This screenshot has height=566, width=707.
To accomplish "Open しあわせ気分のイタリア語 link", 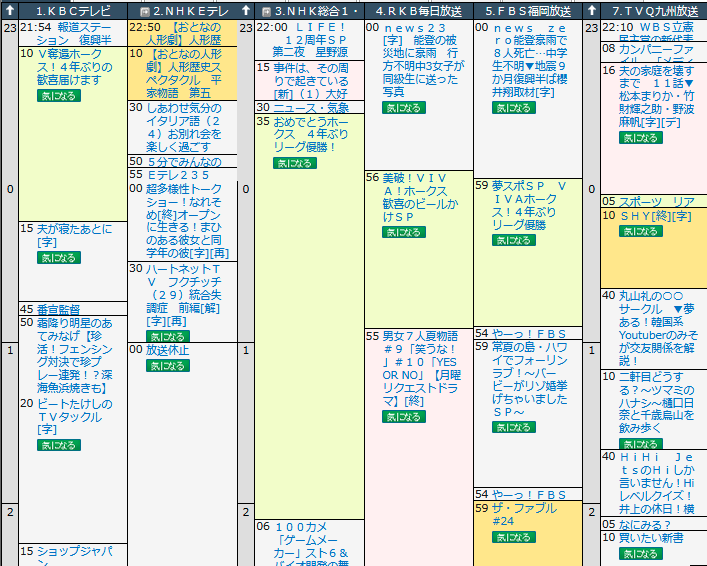I will click(184, 128).
